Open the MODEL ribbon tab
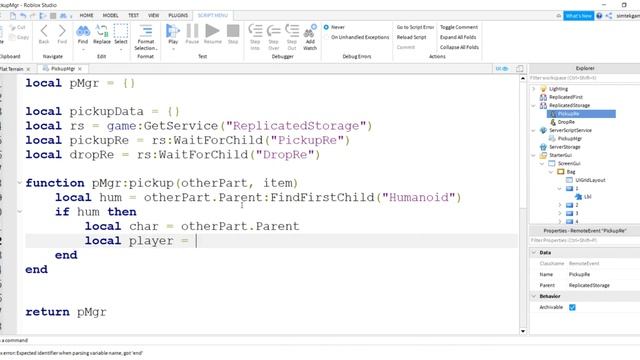 pyautogui.click(x=110, y=16)
